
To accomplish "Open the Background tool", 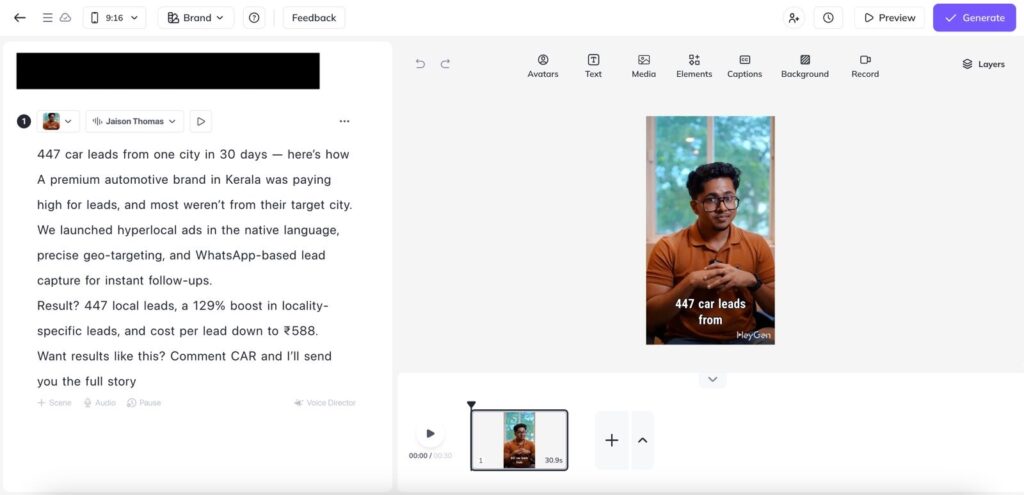I will tap(805, 66).
